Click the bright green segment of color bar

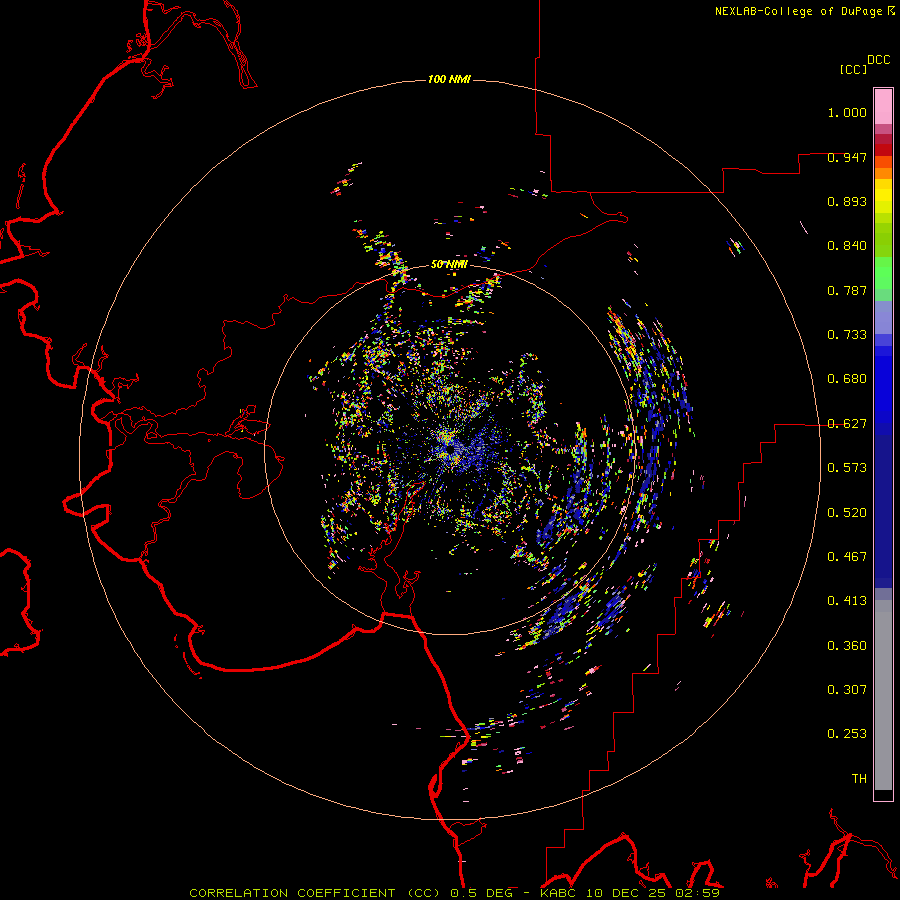pyautogui.click(x=883, y=273)
